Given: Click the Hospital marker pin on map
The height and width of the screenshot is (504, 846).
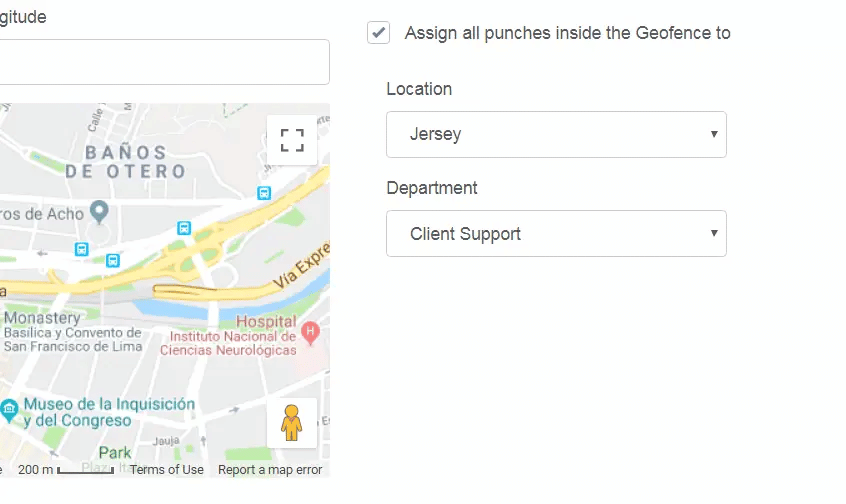Looking at the screenshot, I should 310,333.
